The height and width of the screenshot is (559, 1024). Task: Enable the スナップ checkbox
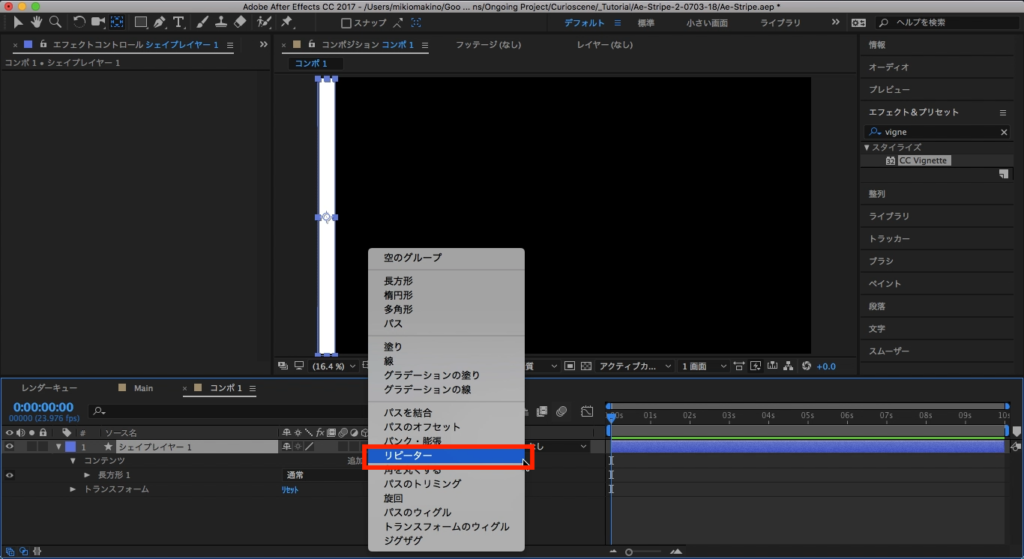(346, 22)
